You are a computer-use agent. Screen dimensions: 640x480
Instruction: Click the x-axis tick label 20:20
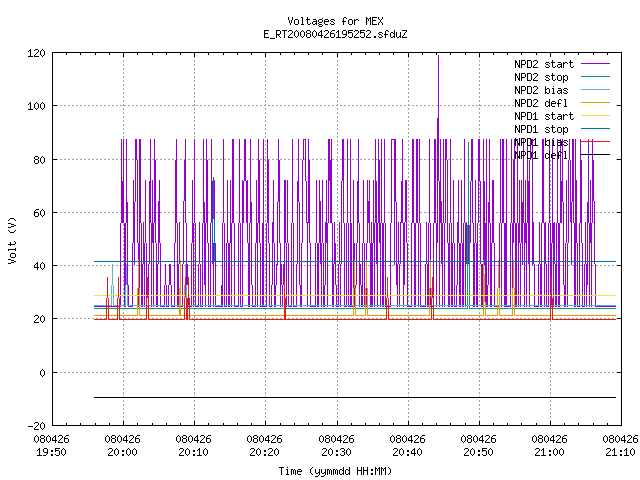(x=264, y=452)
